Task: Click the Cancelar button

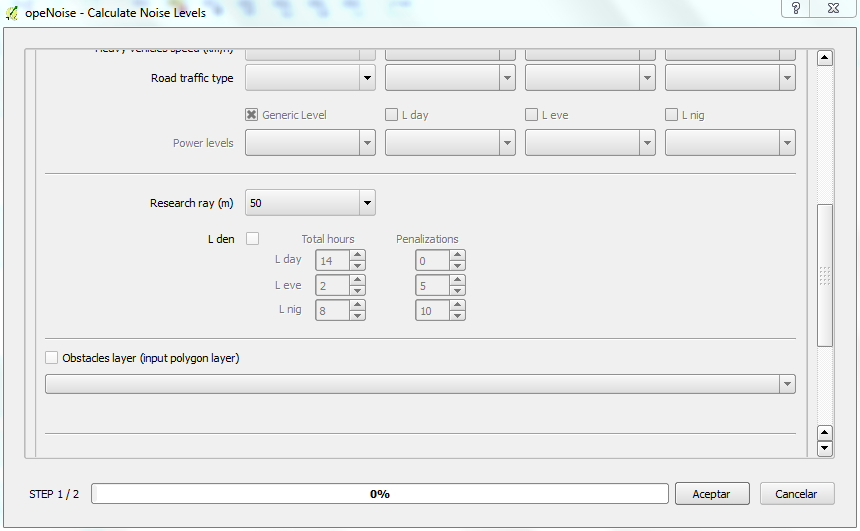Action: pyautogui.click(x=796, y=494)
